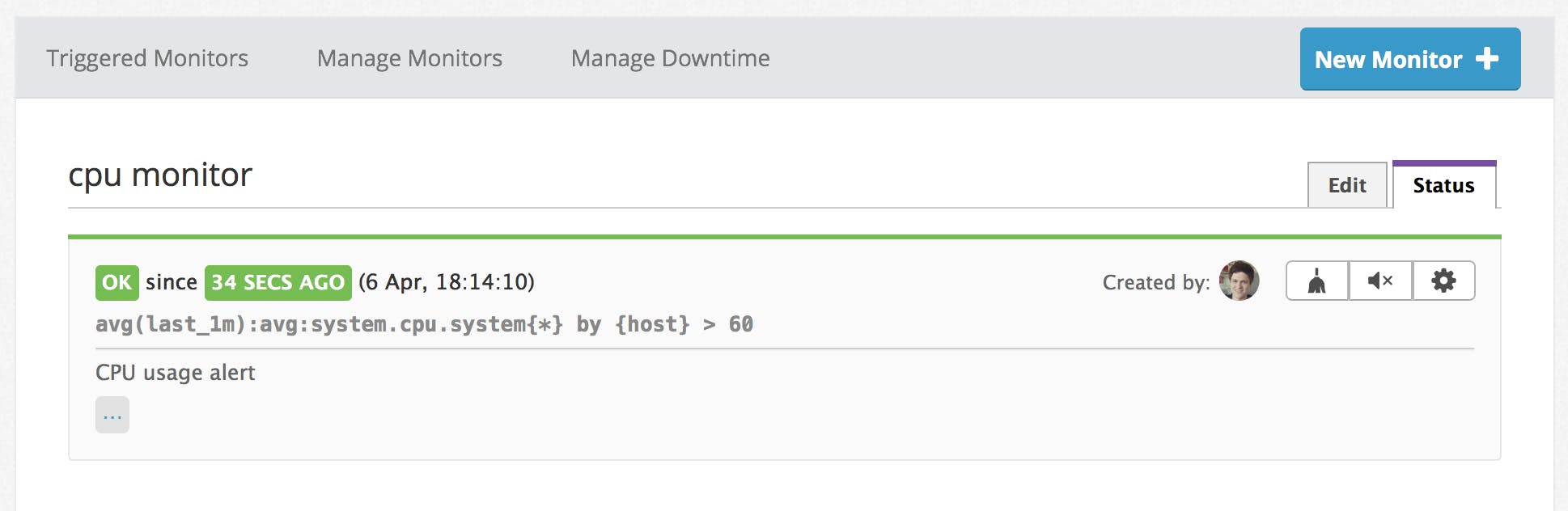The height and width of the screenshot is (511, 1568).
Task: Open Manage Downtime section
Action: (671, 58)
